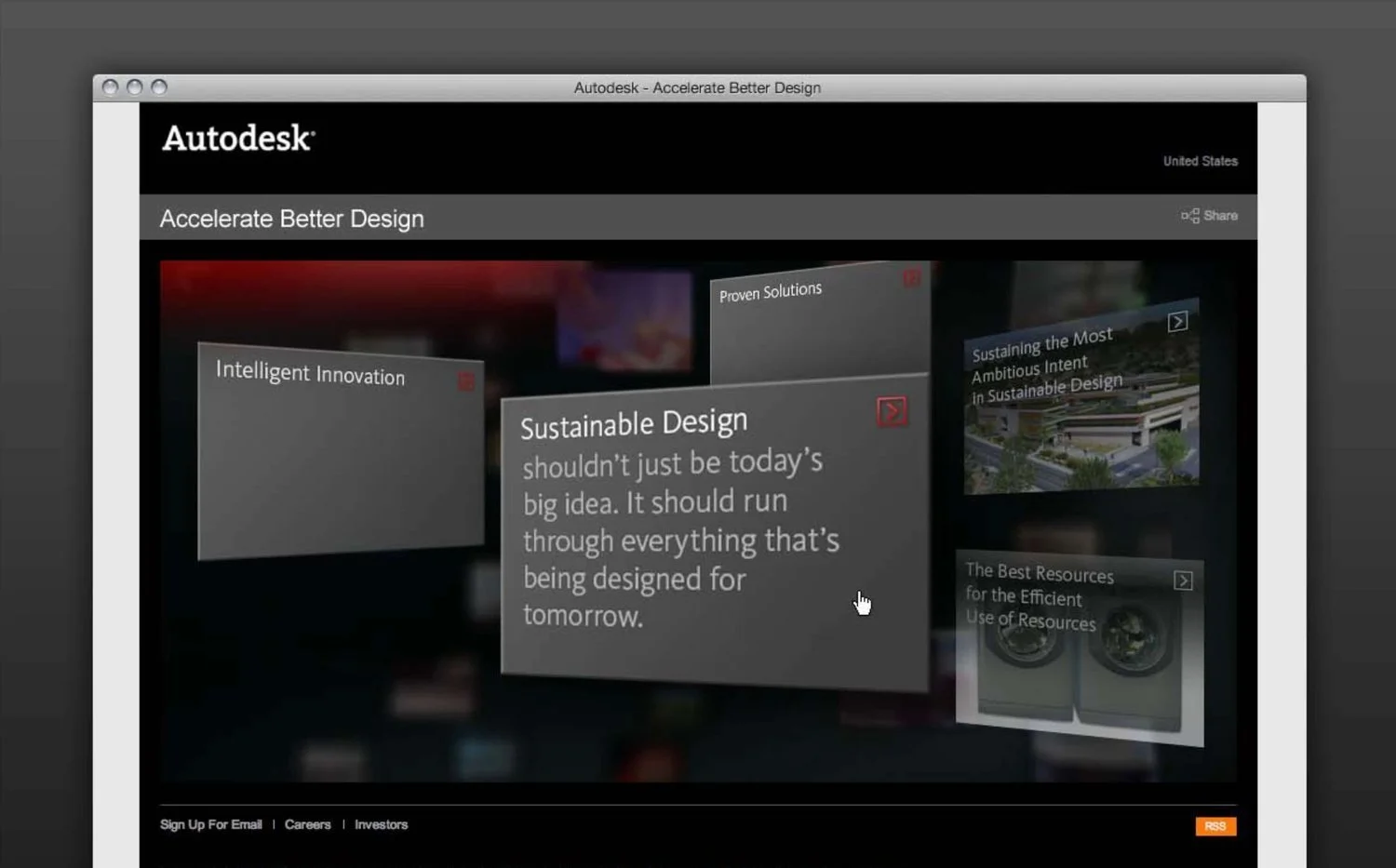Image resolution: width=1396 pixels, height=868 pixels.
Task: Select the Intelligent Innovation panel
Action: 341,452
